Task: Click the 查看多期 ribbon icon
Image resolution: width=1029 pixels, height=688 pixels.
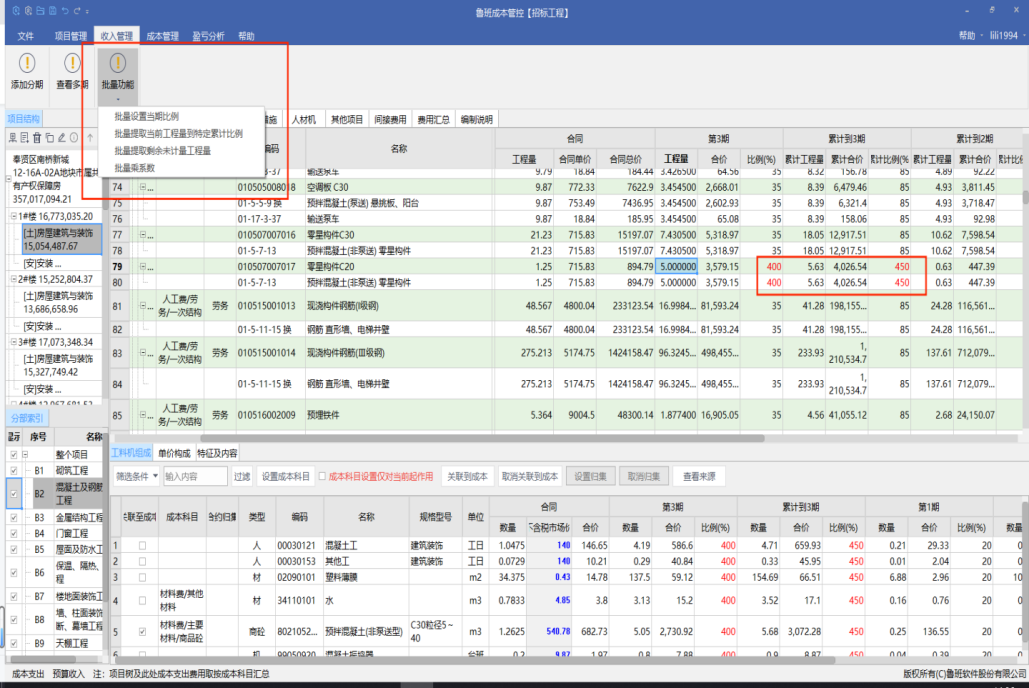Action: coord(72,64)
